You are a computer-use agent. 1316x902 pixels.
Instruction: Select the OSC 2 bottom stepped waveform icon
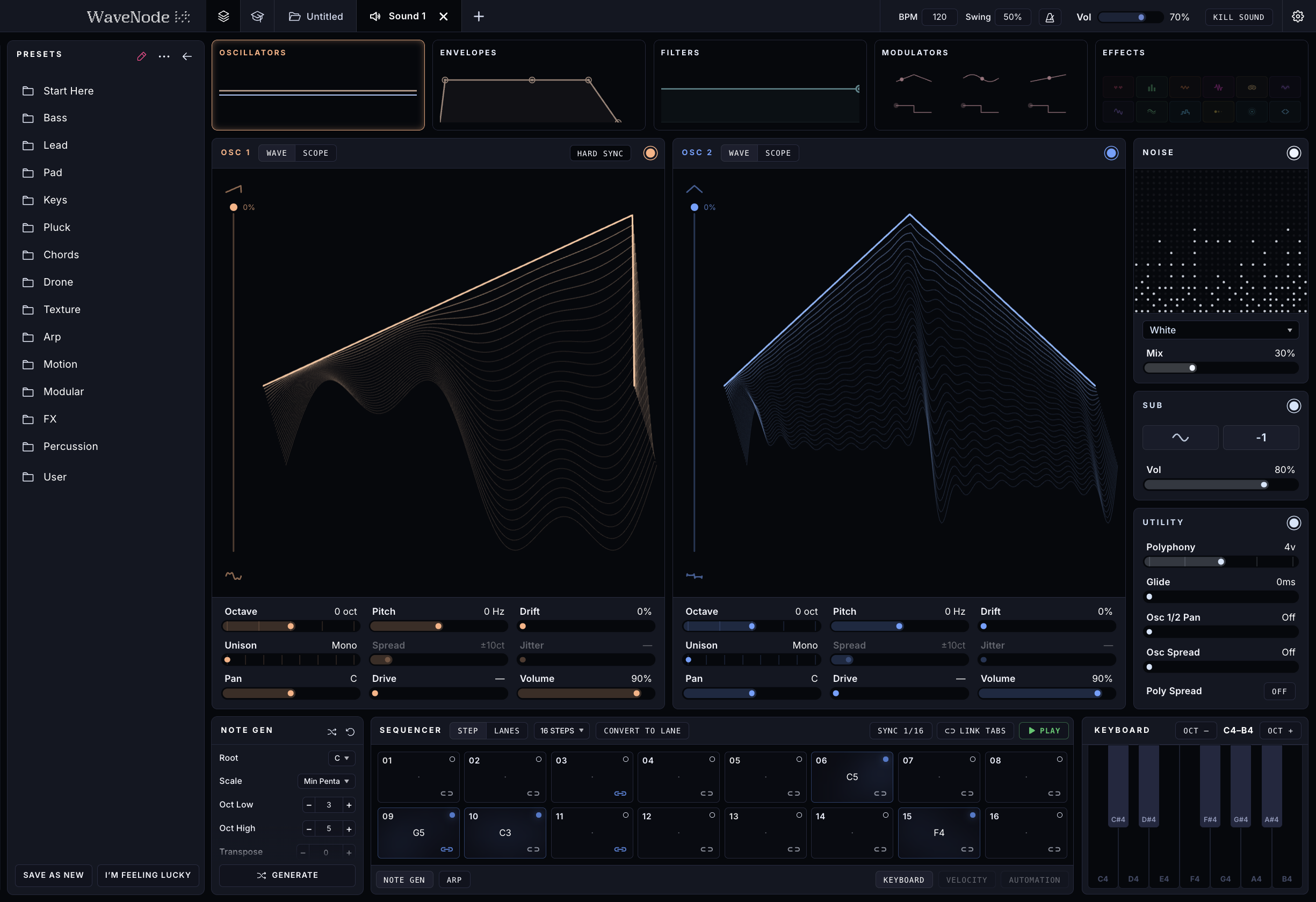pos(694,576)
